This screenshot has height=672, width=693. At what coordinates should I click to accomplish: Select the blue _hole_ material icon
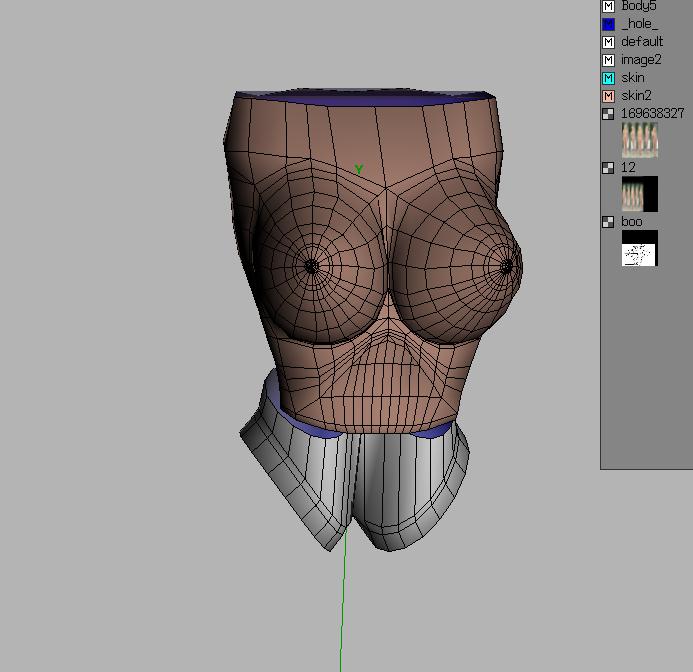[x=608, y=24]
